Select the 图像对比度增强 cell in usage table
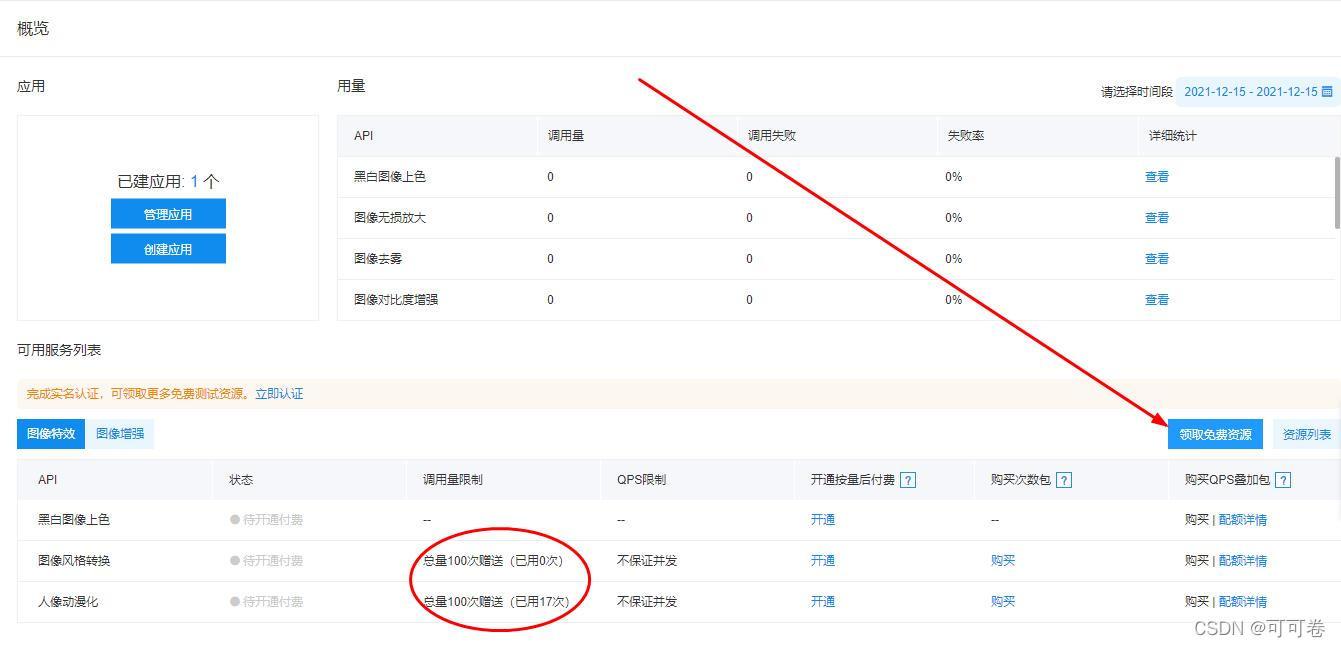Viewport: 1341px width, 647px height. (x=396, y=300)
